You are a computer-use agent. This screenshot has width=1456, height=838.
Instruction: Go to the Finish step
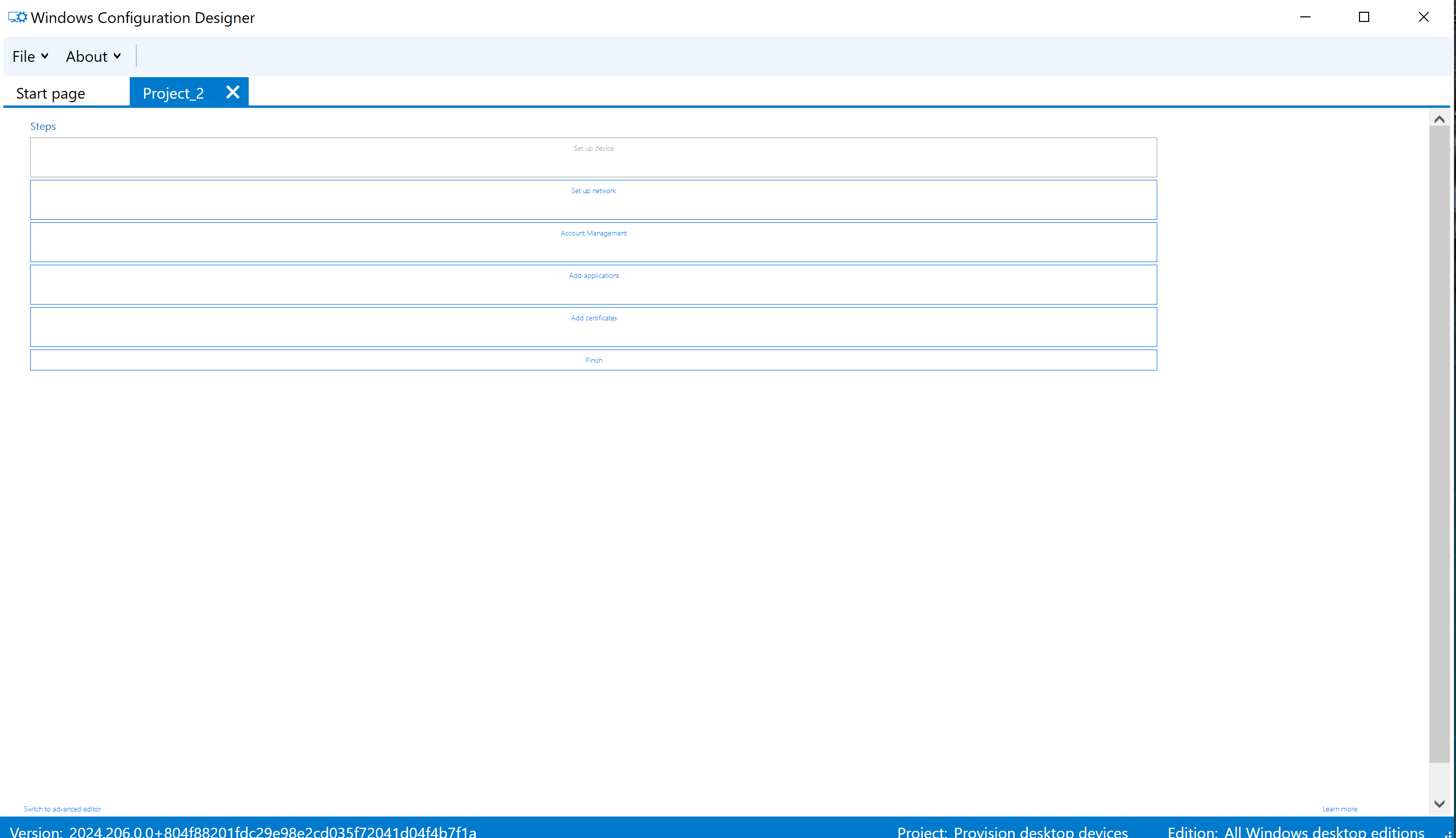coord(593,360)
